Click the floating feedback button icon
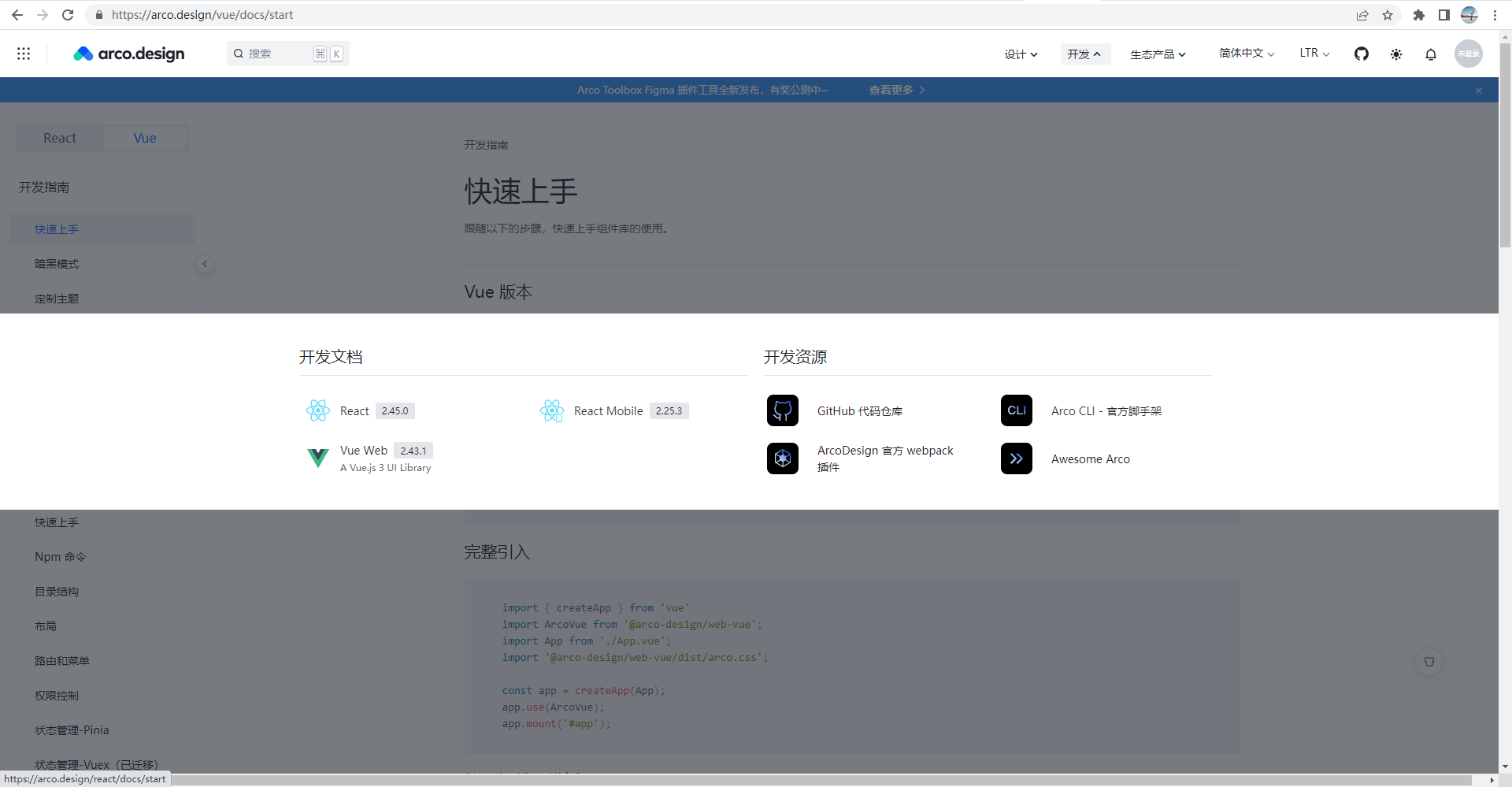Image resolution: width=1512 pixels, height=787 pixels. (x=1429, y=662)
